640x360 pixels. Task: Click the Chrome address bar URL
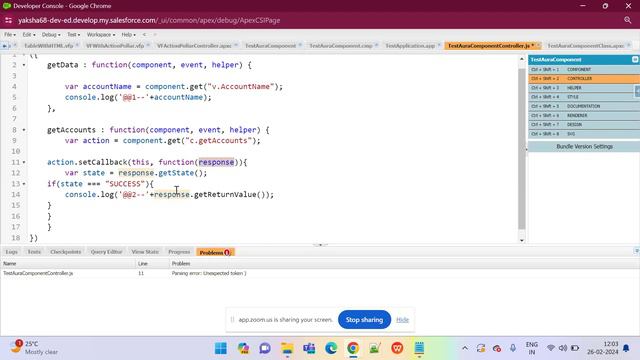pos(149,20)
